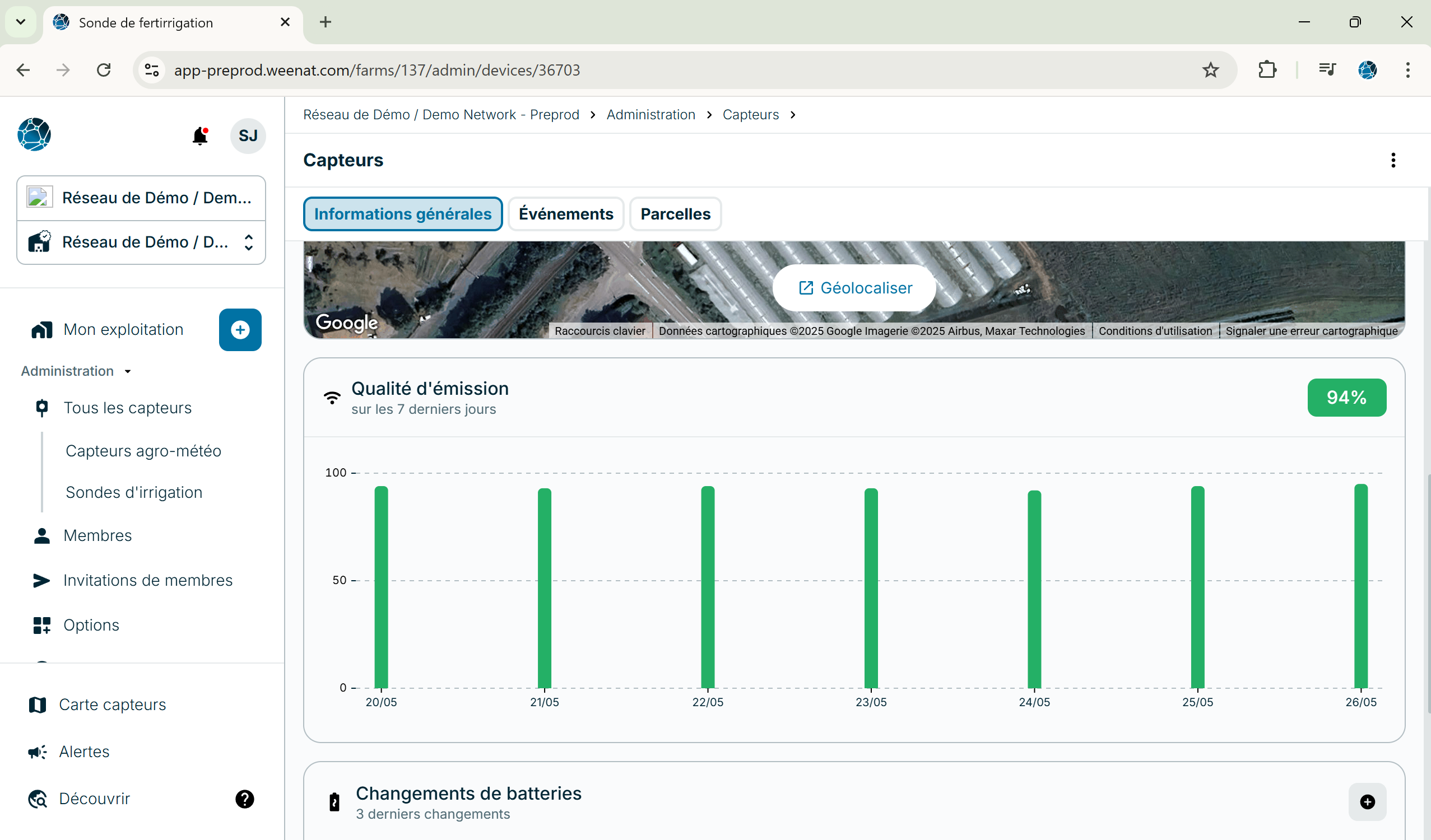
Task: Switch to Parcelles tab
Action: coord(675,214)
